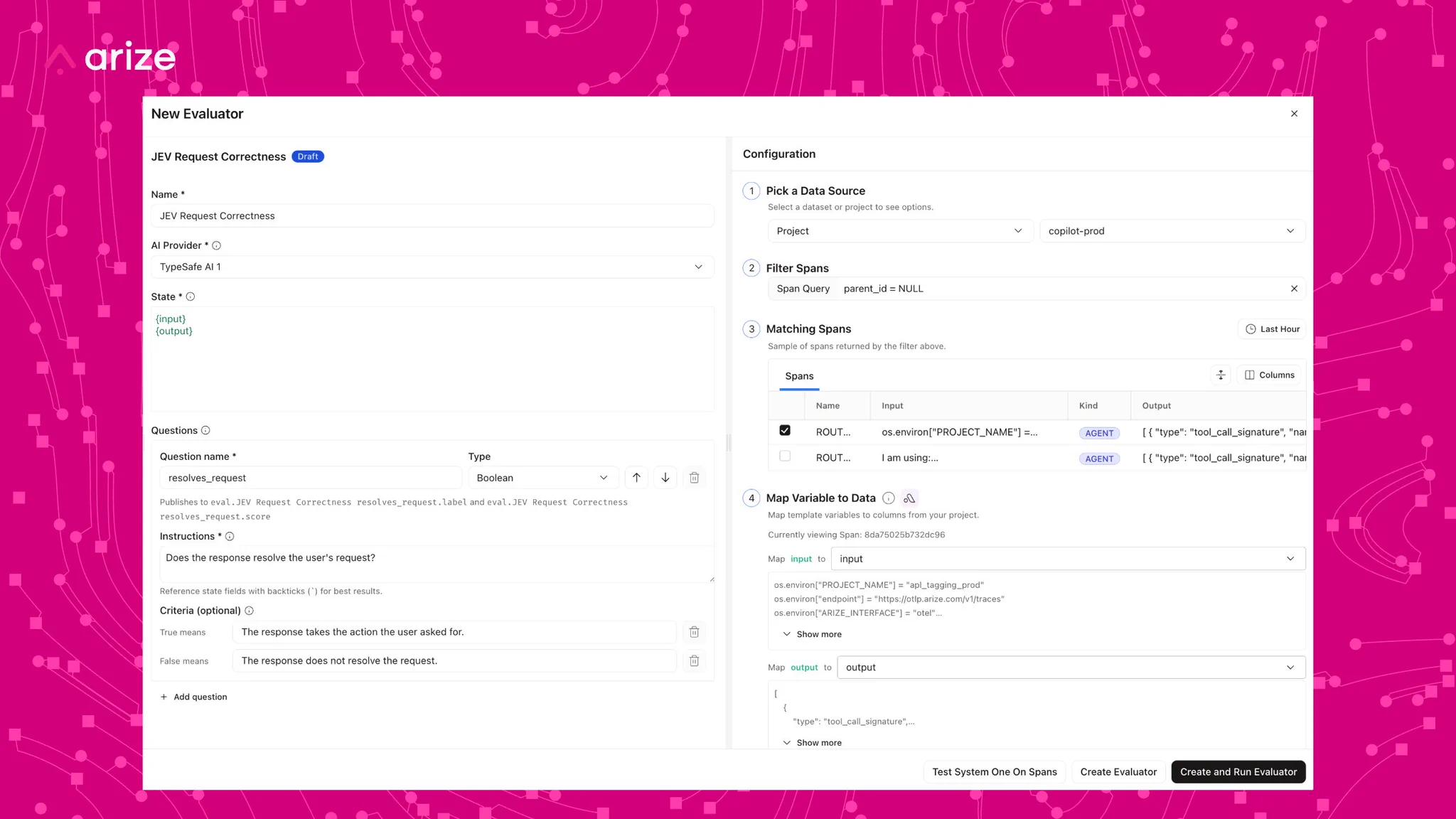Click Add question
The height and width of the screenshot is (819, 1456).
click(x=193, y=697)
